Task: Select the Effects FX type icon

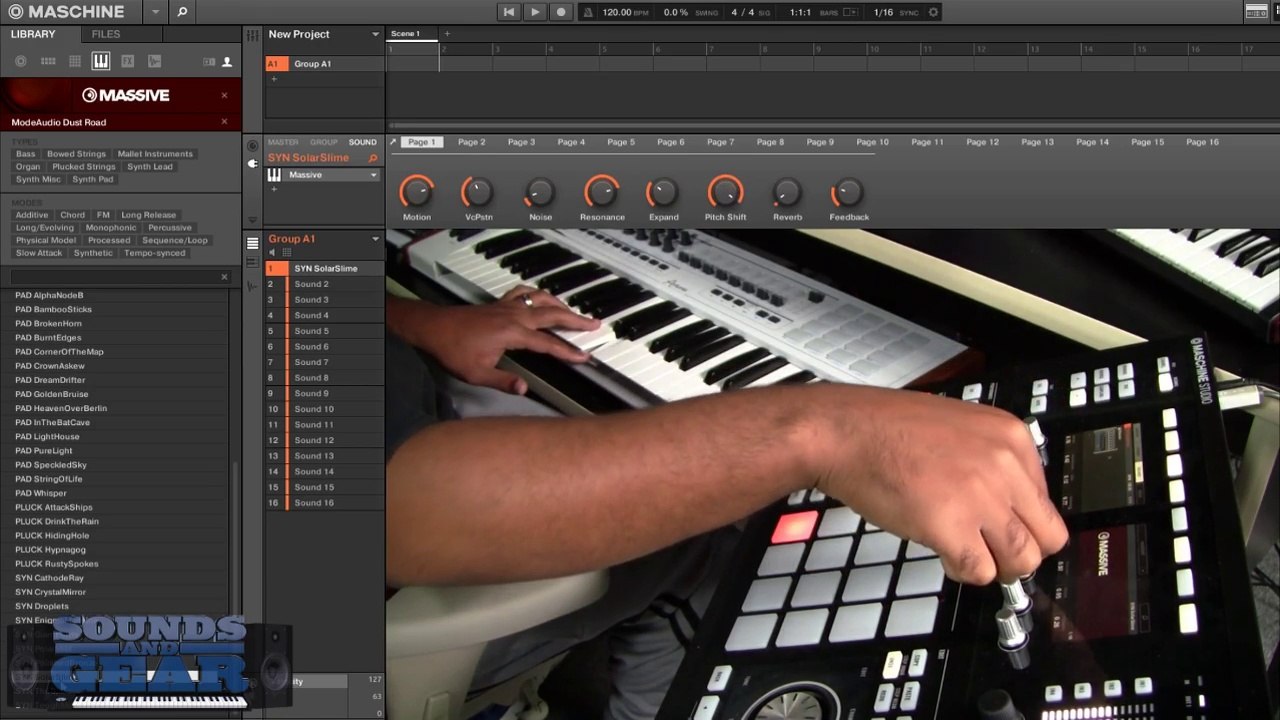Action: point(127,61)
